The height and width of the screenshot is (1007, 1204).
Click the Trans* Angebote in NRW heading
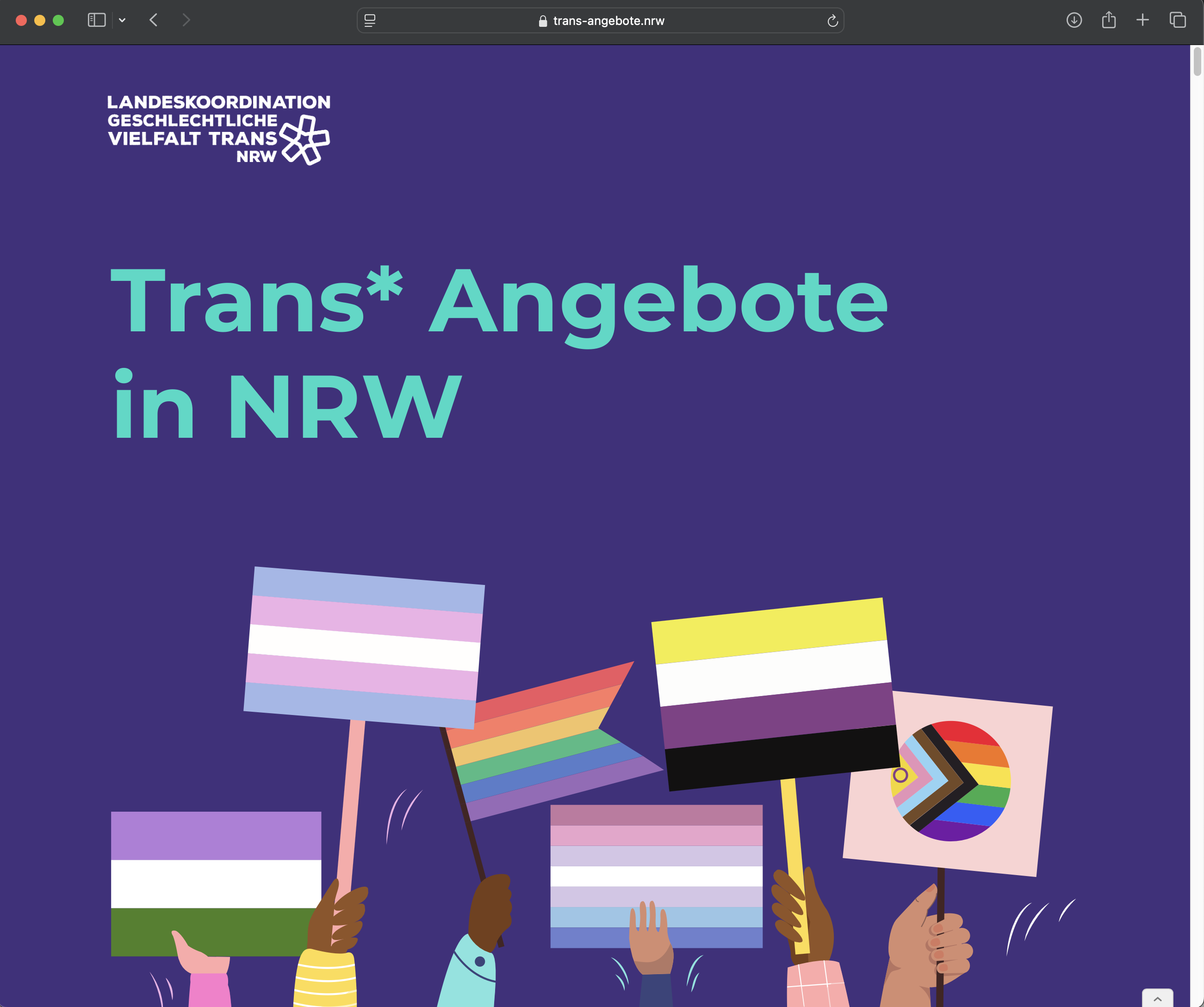click(x=499, y=353)
